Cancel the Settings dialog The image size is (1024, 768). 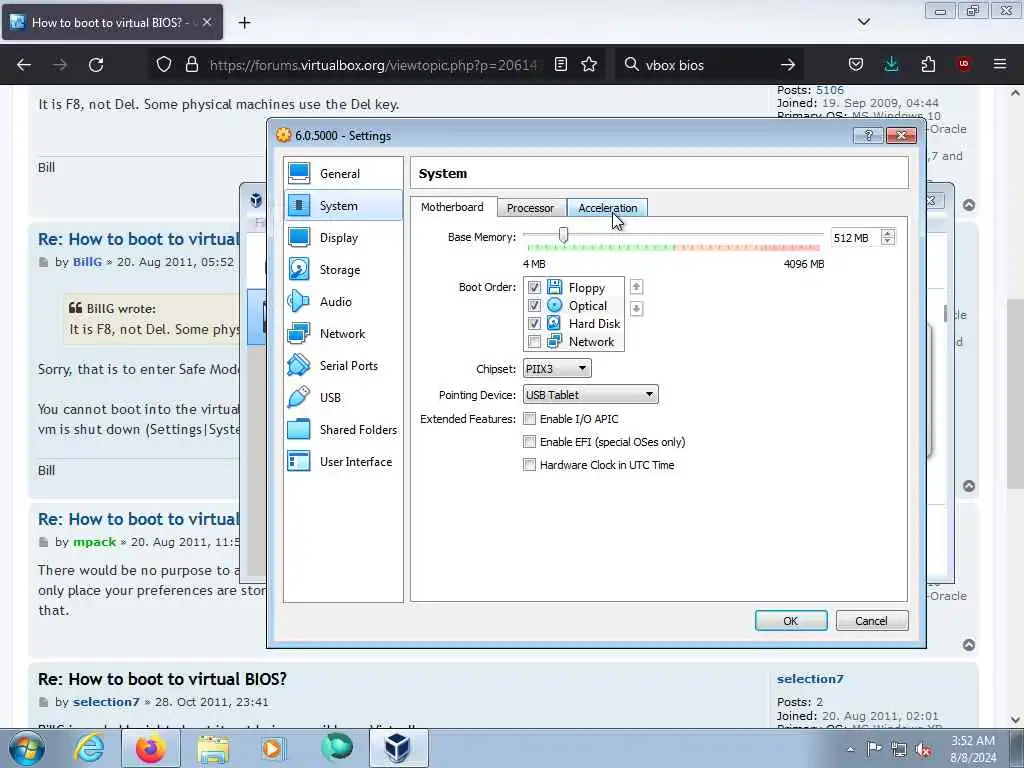click(871, 620)
